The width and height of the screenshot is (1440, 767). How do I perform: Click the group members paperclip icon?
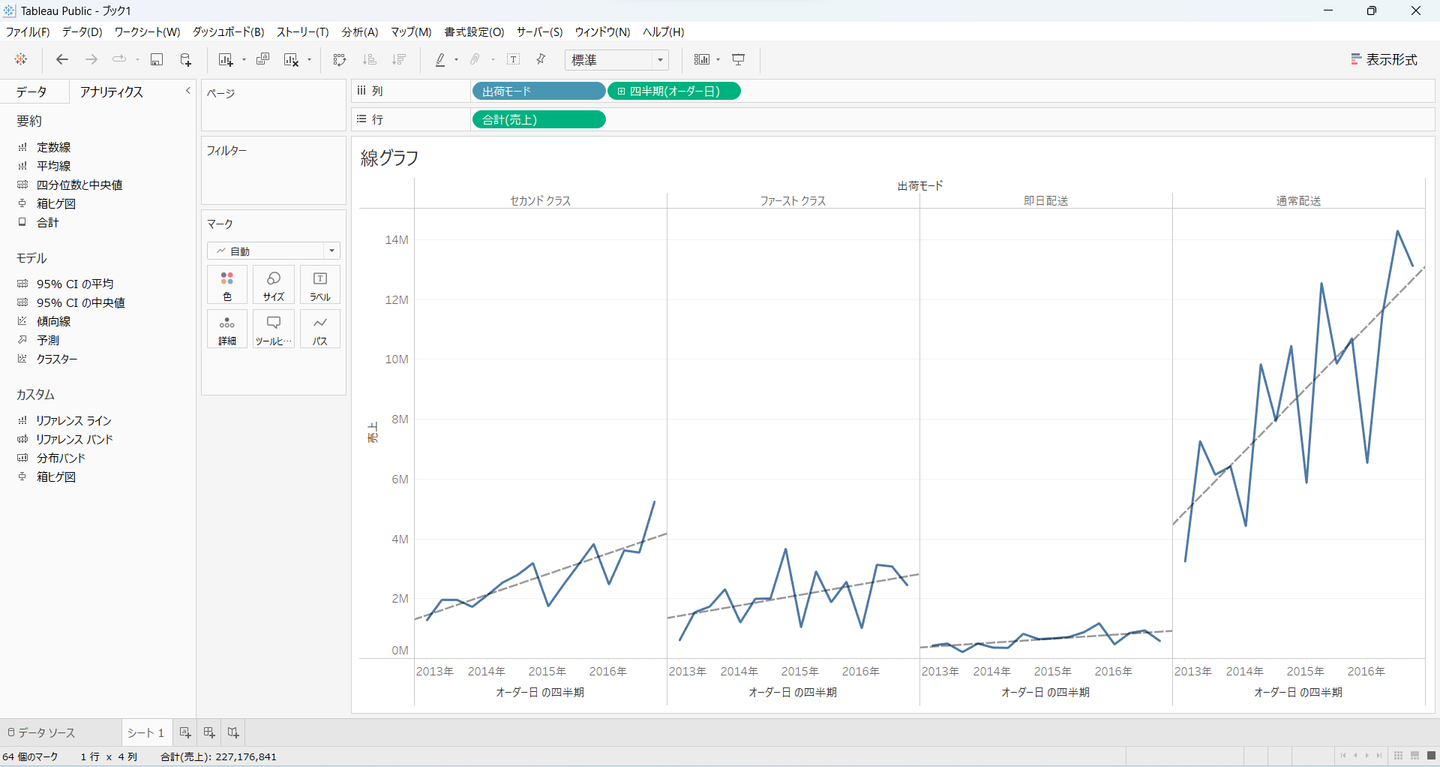pos(475,60)
